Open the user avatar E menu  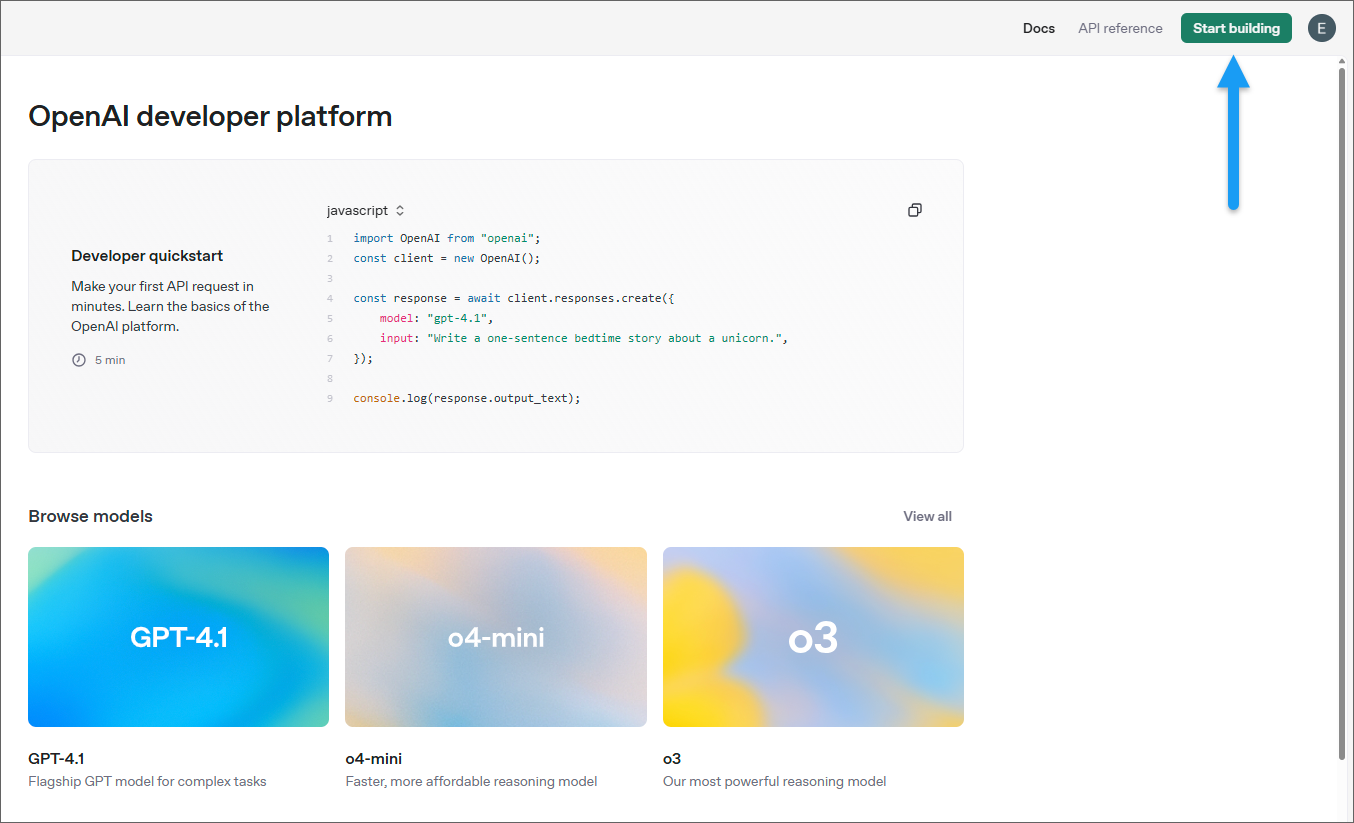click(x=1321, y=28)
